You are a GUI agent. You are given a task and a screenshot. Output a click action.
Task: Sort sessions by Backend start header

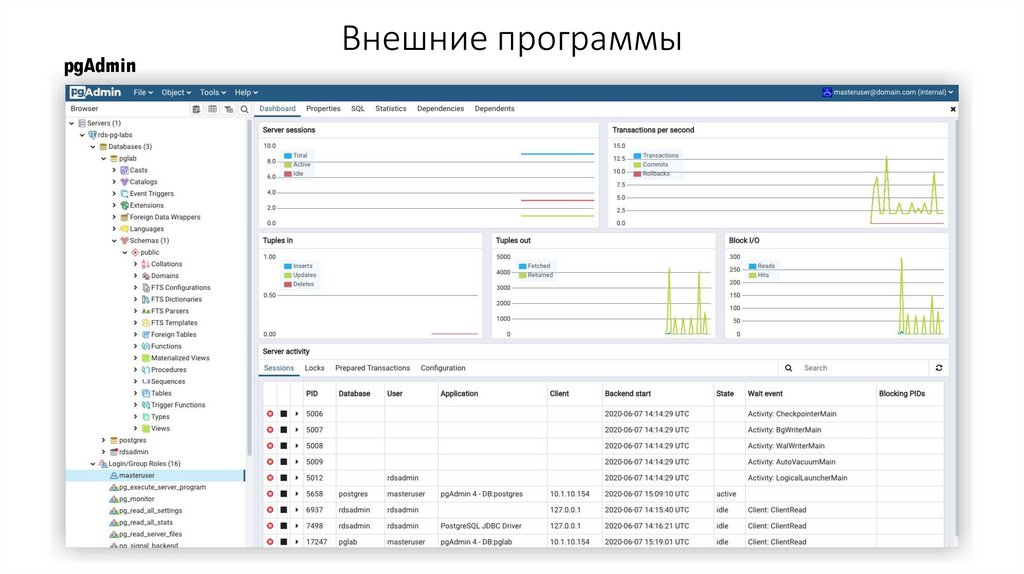[628, 394]
